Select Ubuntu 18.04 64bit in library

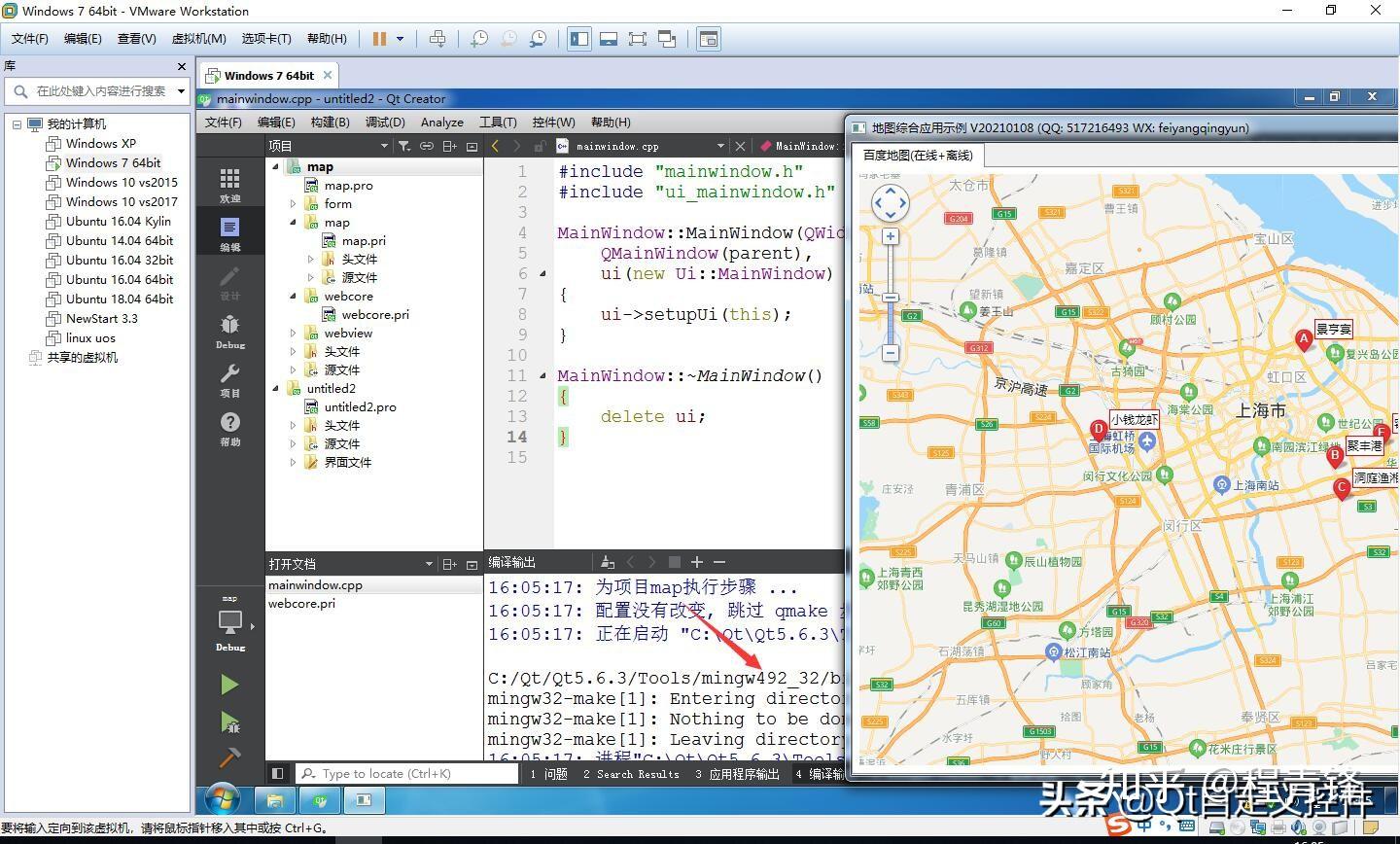click(120, 299)
